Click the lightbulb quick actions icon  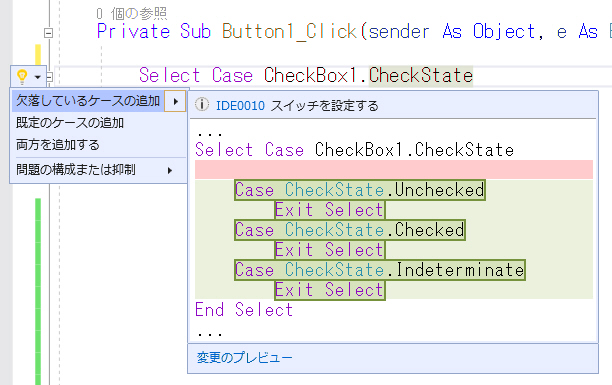(22, 76)
